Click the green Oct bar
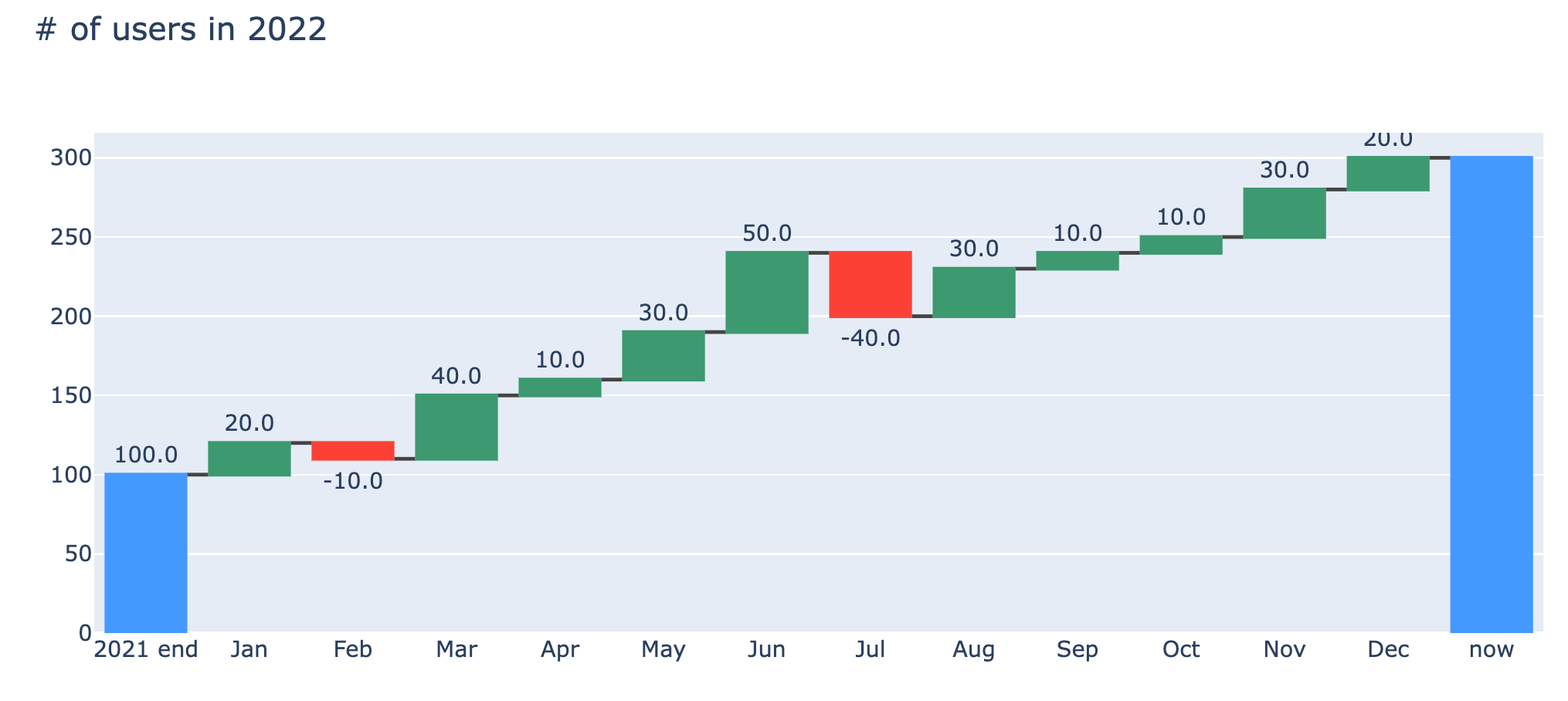 click(1181, 246)
